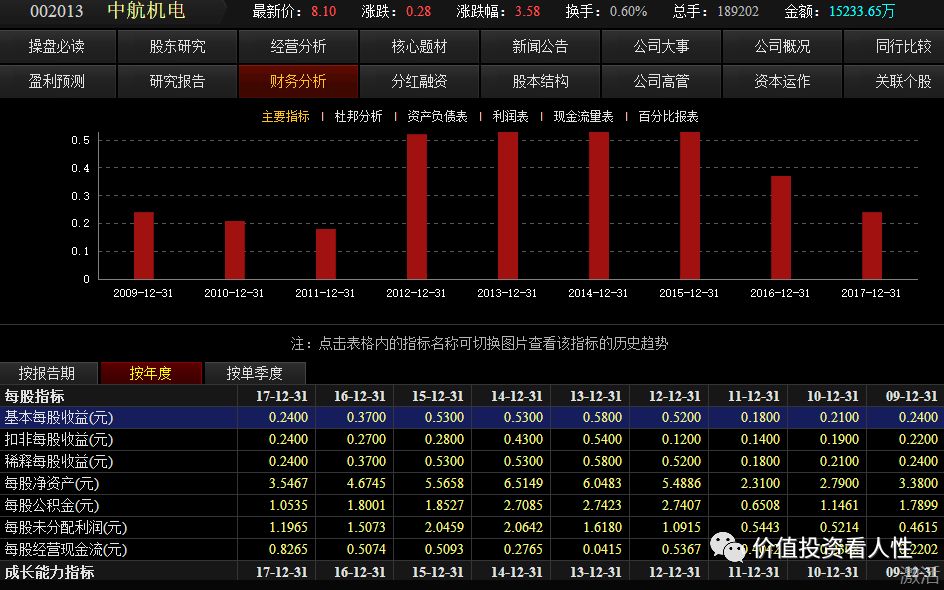
Task: Click the 成长能力指标 section header
Action: (x=49, y=572)
